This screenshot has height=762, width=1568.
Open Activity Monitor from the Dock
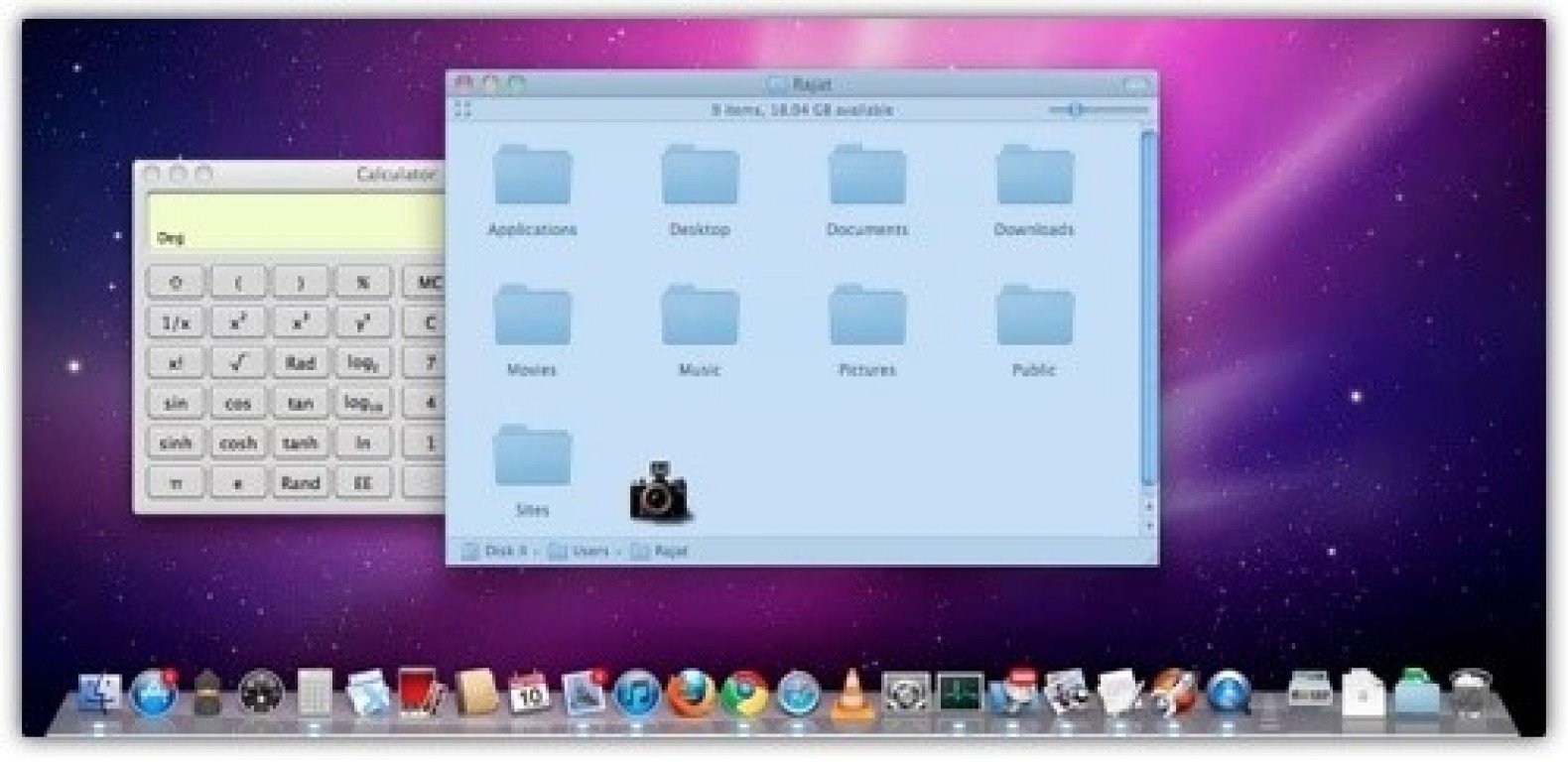click(x=960, y=693)
